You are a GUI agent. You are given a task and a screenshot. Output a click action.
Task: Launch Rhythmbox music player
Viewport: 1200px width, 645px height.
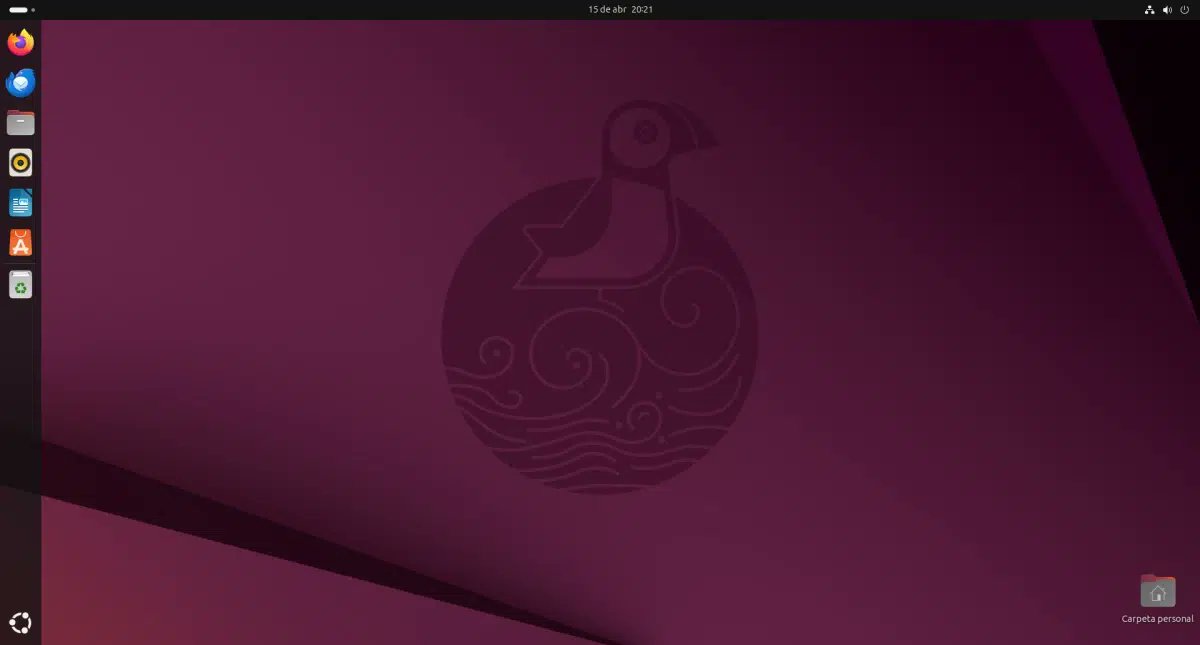pyautogui.click(x=21, y=163)
